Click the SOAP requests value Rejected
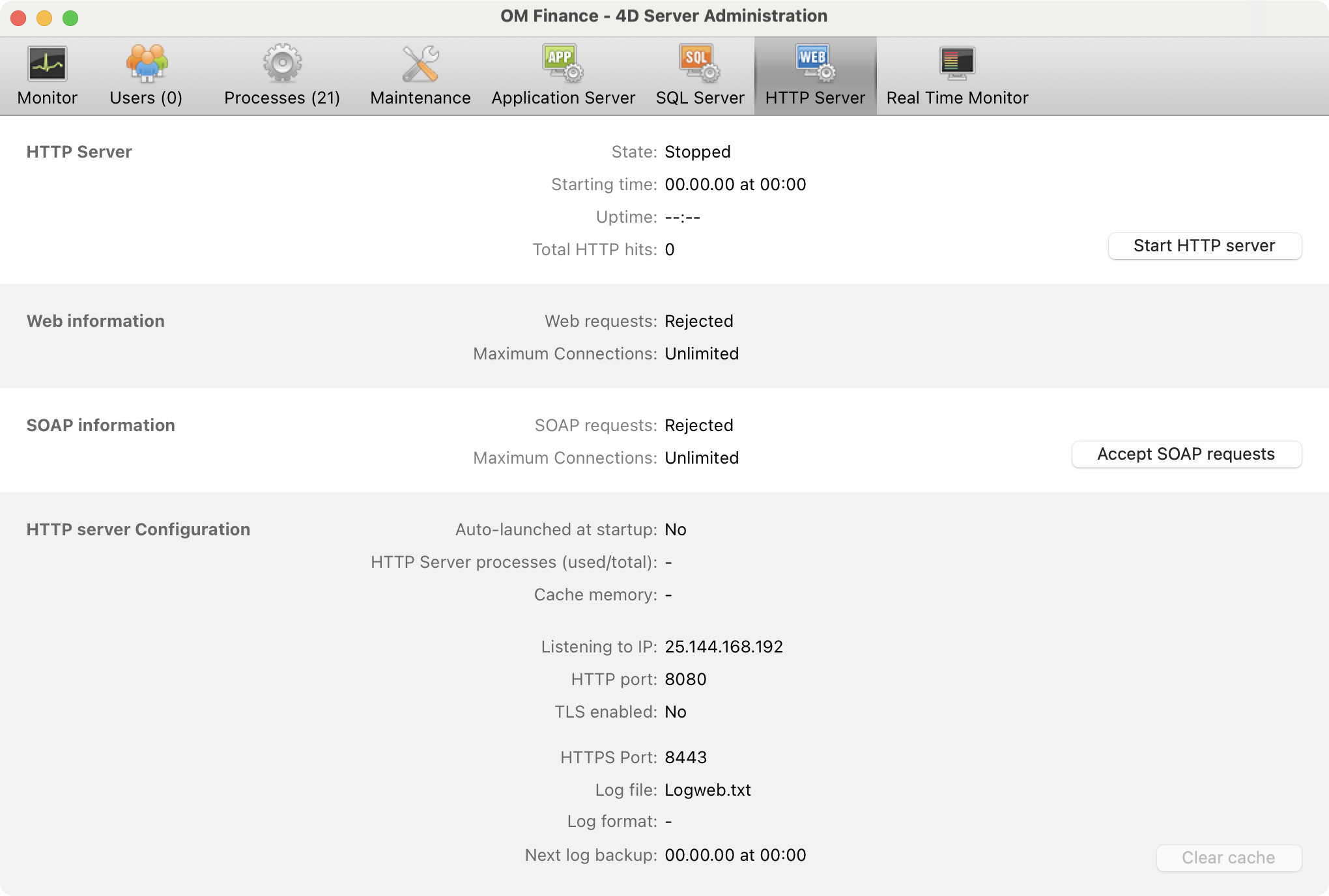This screenshot has height=896, width=1329. (699, 425)
